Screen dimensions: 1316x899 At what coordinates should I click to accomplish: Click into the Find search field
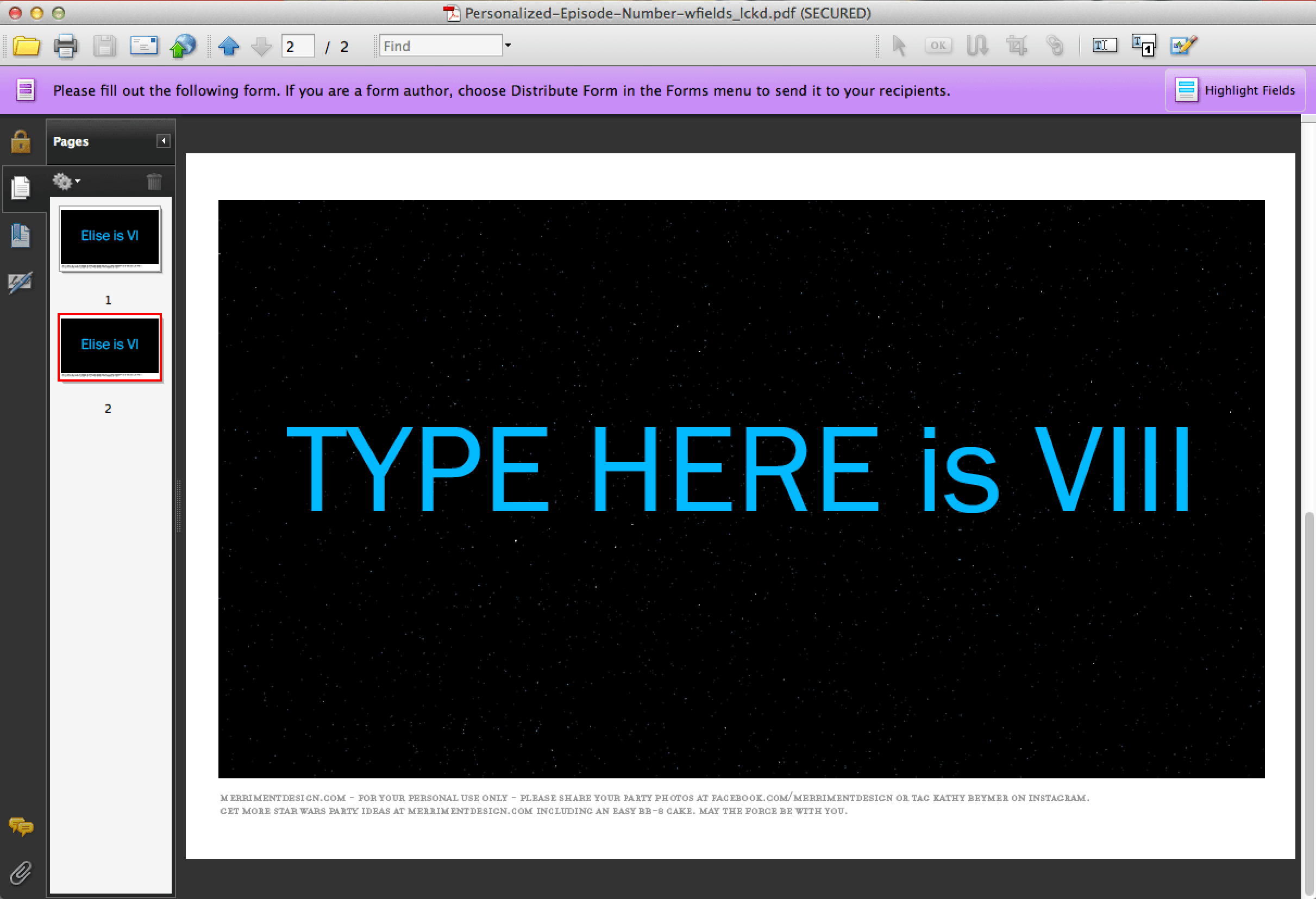click(x=441, y=45)
